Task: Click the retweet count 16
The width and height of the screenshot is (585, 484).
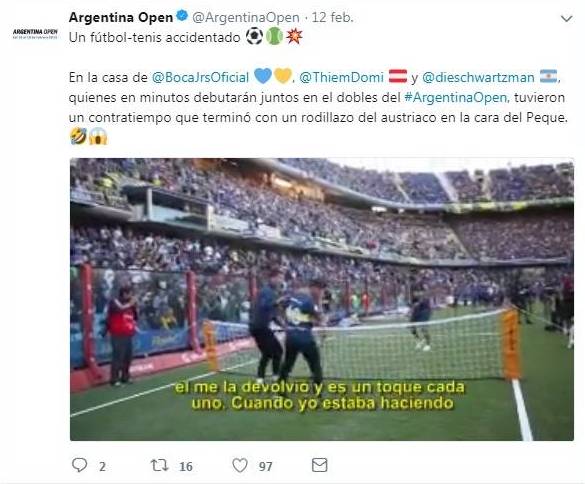Action: point(186,466)
